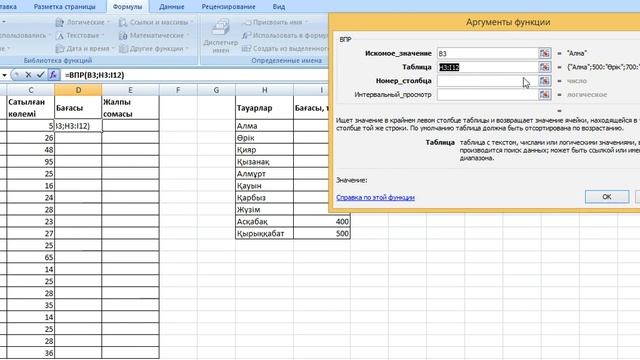Click the cell with value 48

point(31,150)
